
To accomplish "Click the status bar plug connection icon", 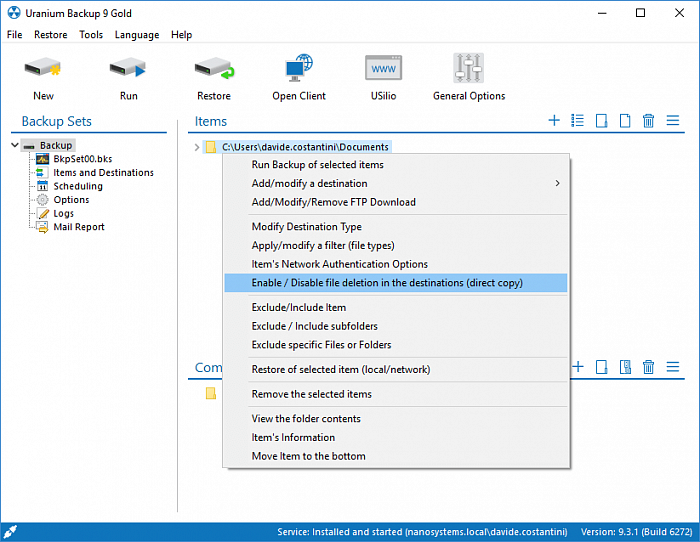I will tap(10, 532).
